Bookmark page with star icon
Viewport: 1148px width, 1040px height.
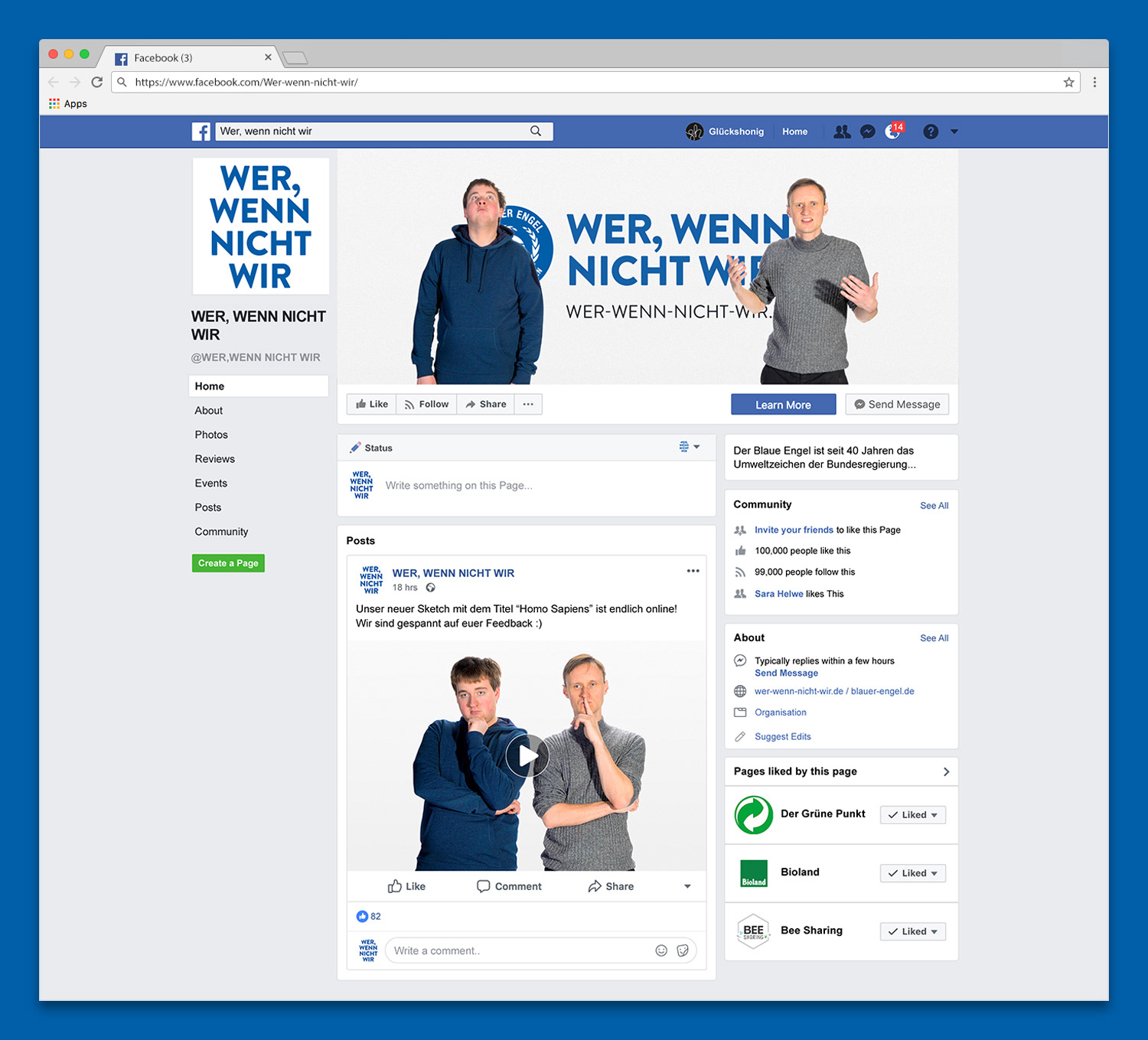tap(1068, 82)
